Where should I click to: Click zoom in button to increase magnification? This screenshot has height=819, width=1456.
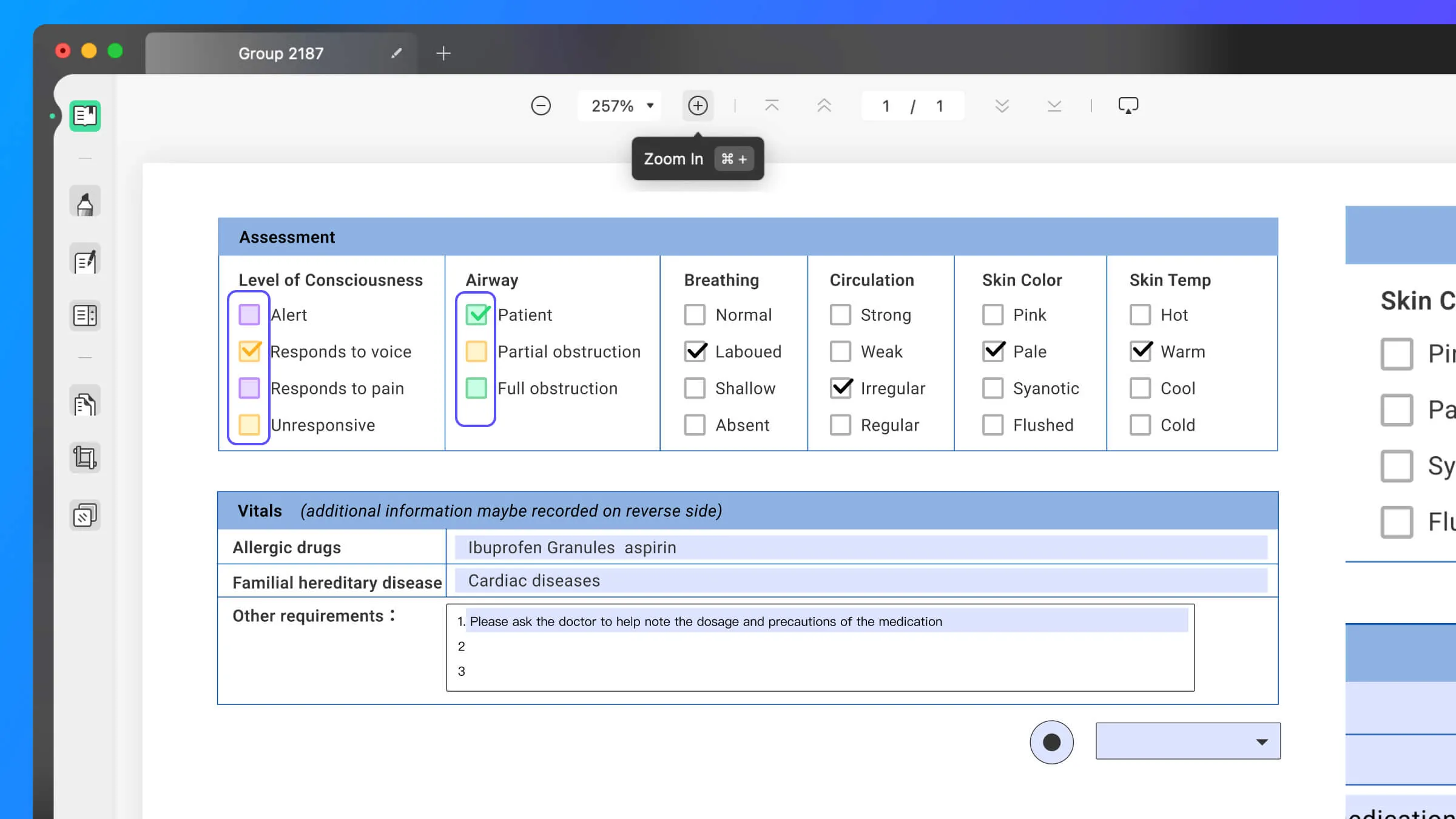click(x=697, y=105)
